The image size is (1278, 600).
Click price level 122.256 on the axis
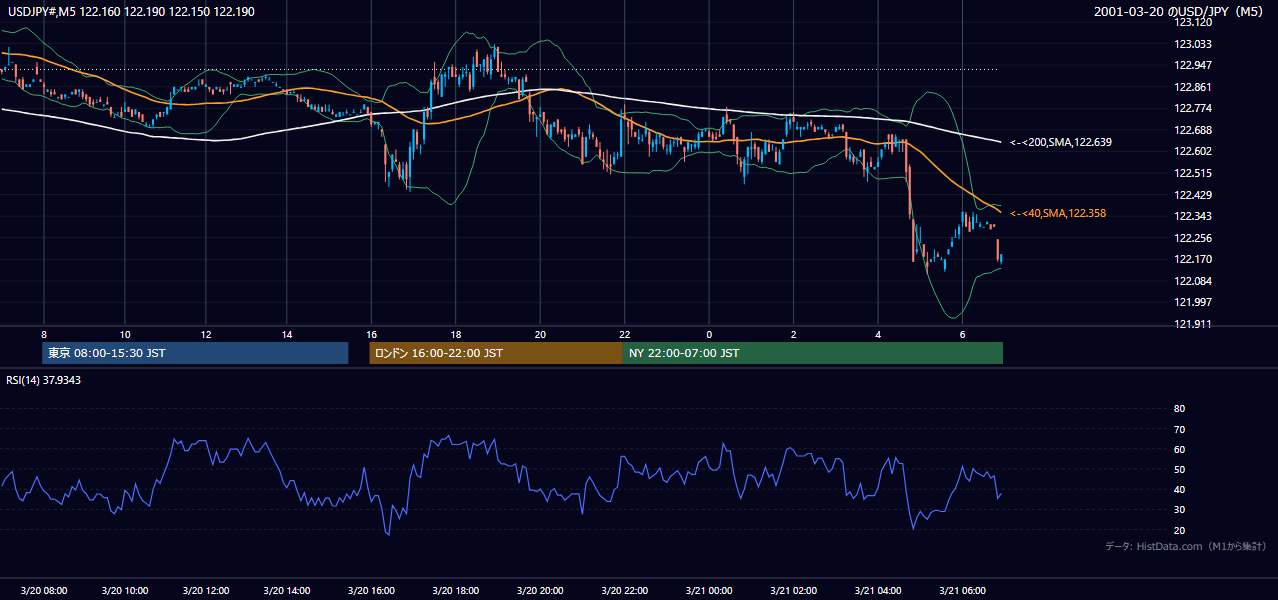click(1193, 238)
